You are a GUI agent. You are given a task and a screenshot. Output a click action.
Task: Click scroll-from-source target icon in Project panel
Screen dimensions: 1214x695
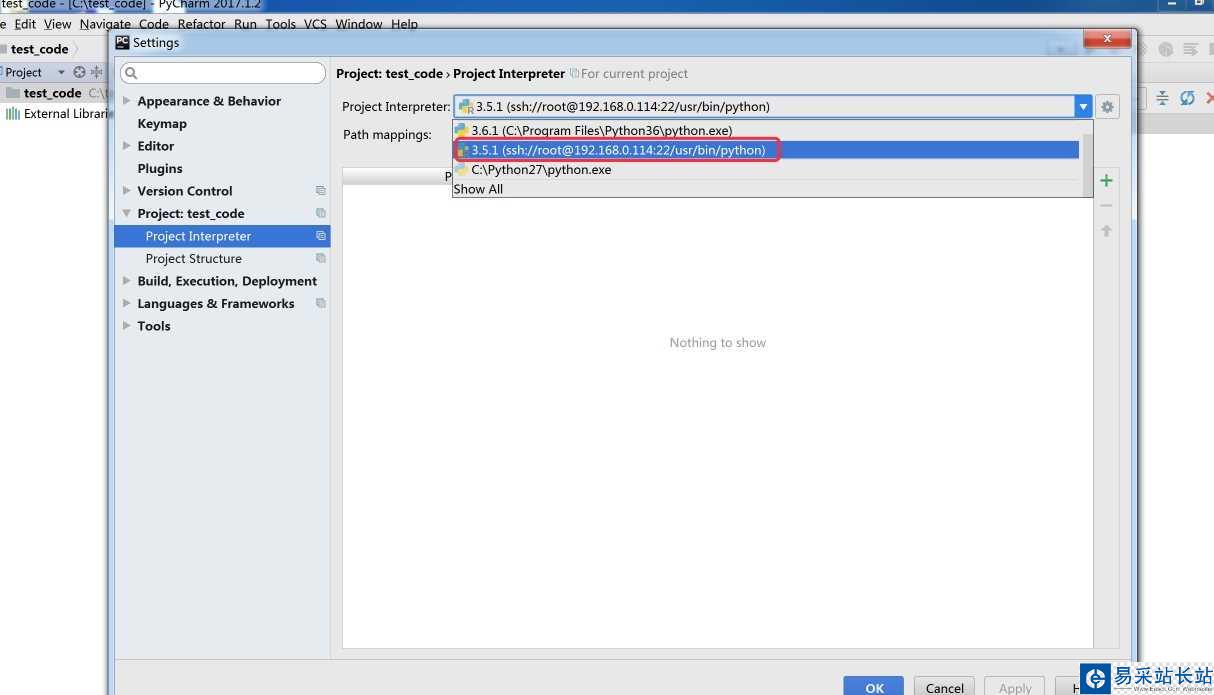79,72
